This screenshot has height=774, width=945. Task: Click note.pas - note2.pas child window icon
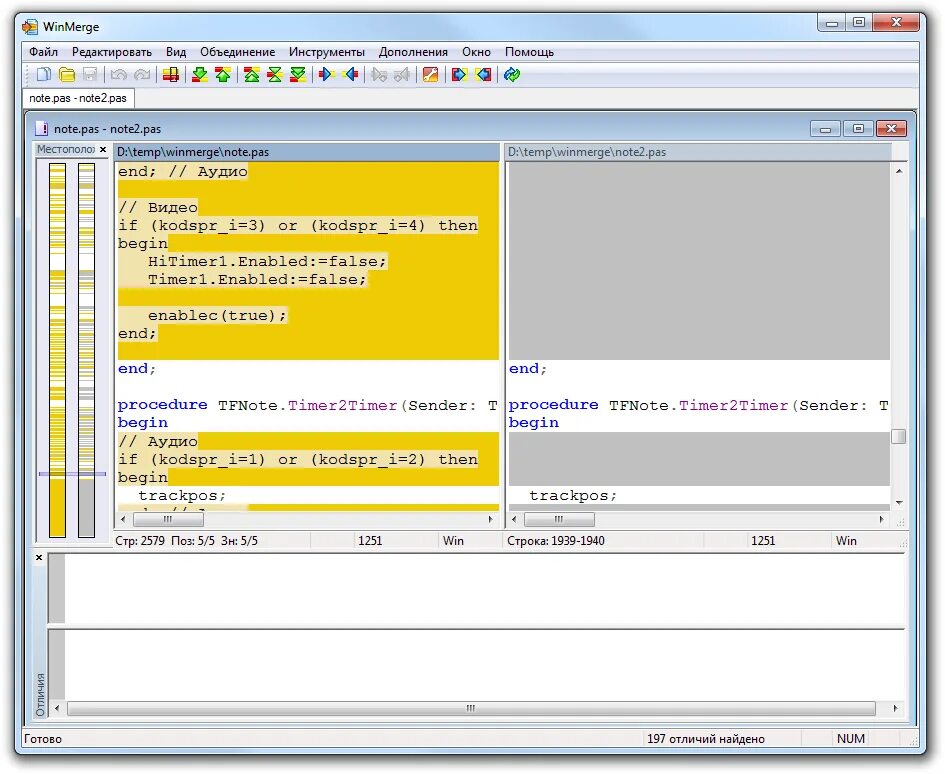pyautogui.click(x=42, y=128)
